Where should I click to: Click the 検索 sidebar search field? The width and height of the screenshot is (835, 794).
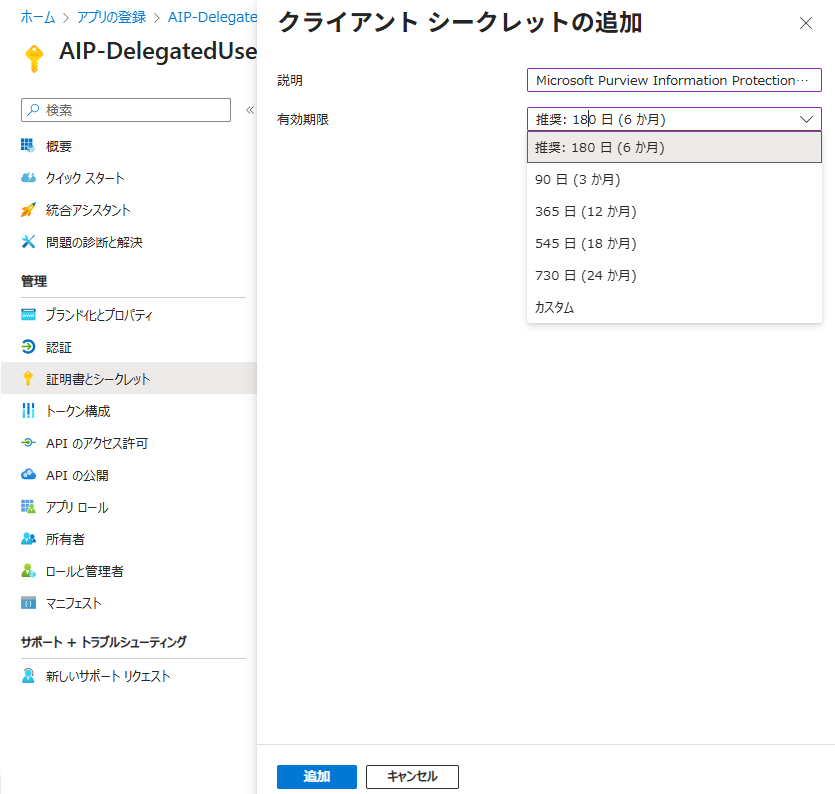[x=126, y=110]
